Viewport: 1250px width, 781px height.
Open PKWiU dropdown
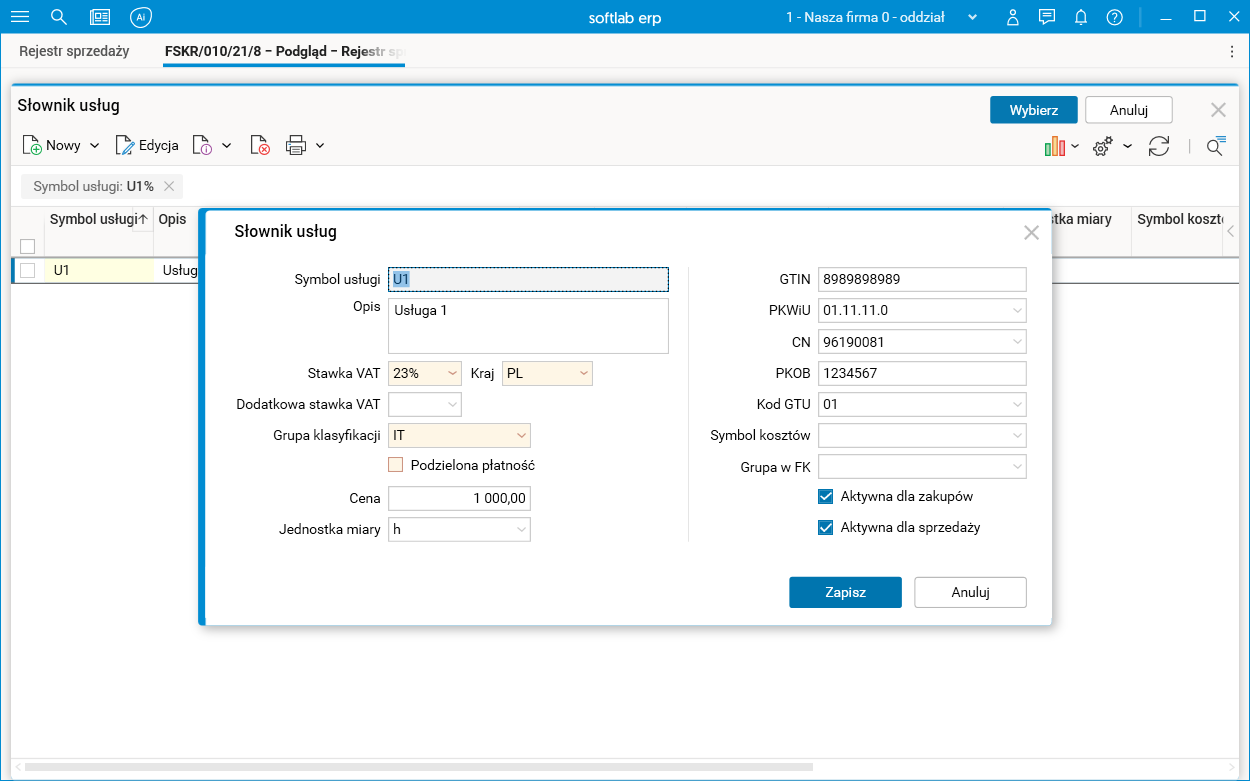pyautogui.click(x=1017, y=311)
